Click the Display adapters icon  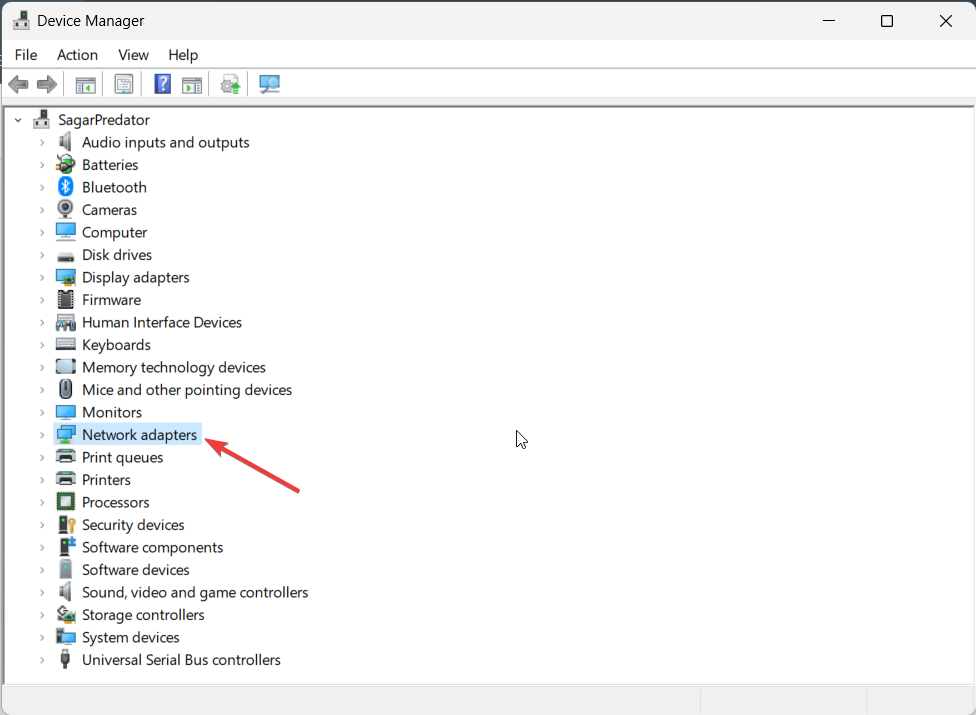point(65,277)
